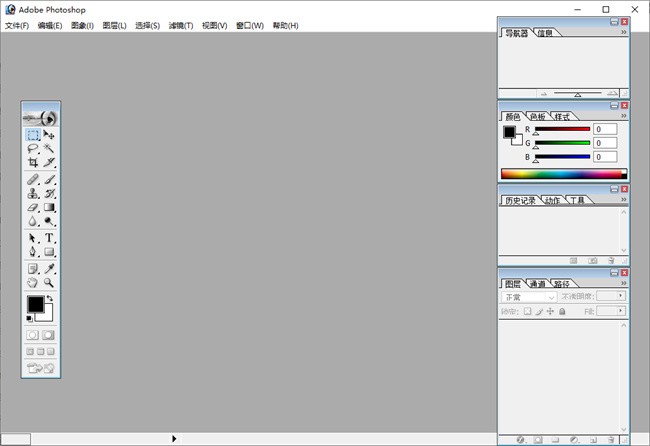Viewport: 650px width, 446px height.
Task: Select the Gradient tool
Action: [49, 207]
